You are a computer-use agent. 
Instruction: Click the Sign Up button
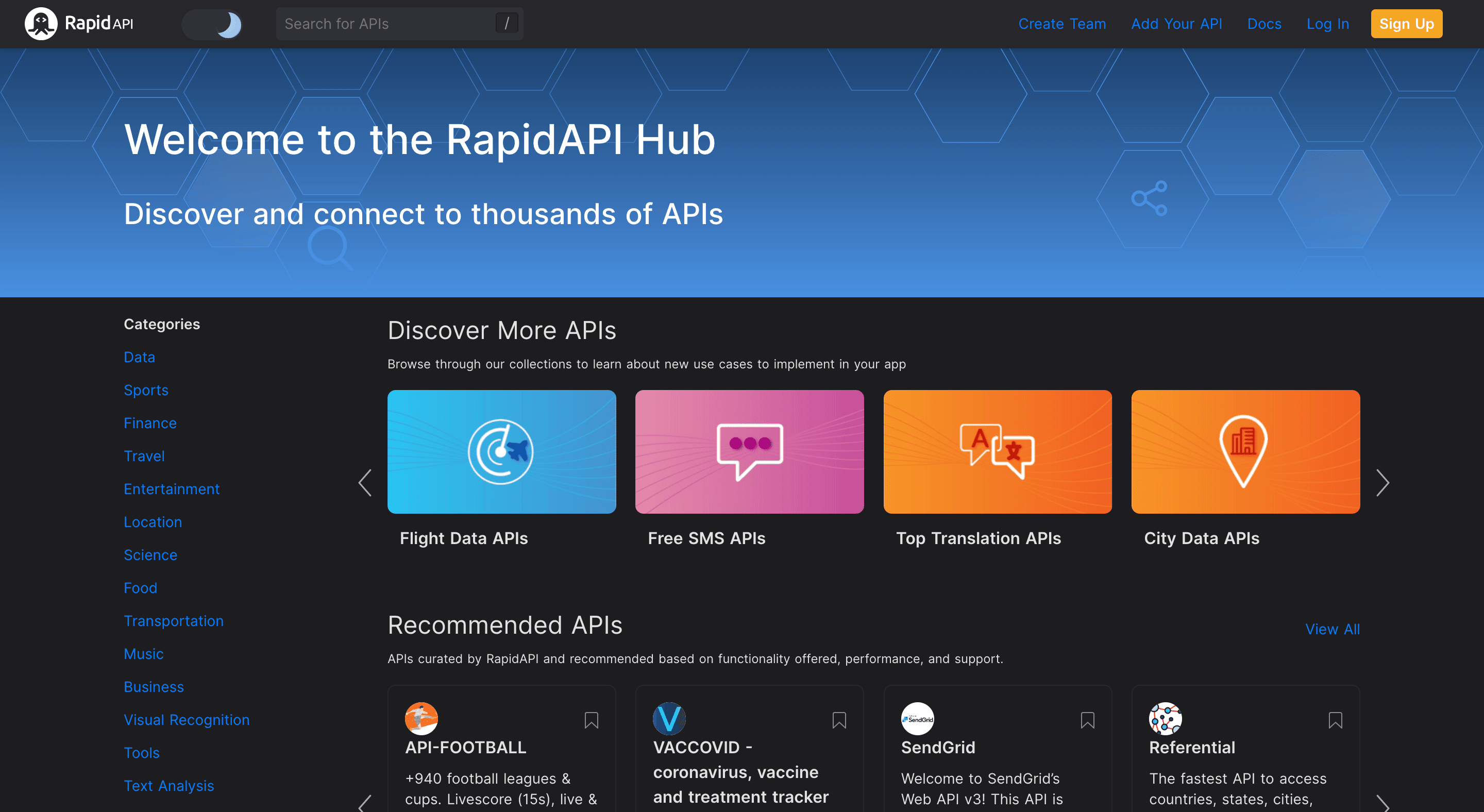(x=1406, y=24)
